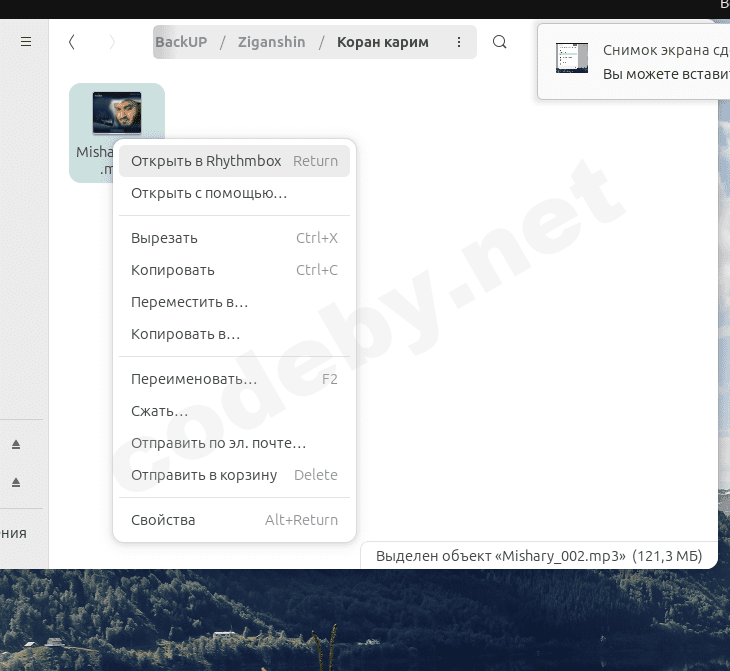
Task: Click the Коран карим path segment
Action: click(x=383, y=42)
